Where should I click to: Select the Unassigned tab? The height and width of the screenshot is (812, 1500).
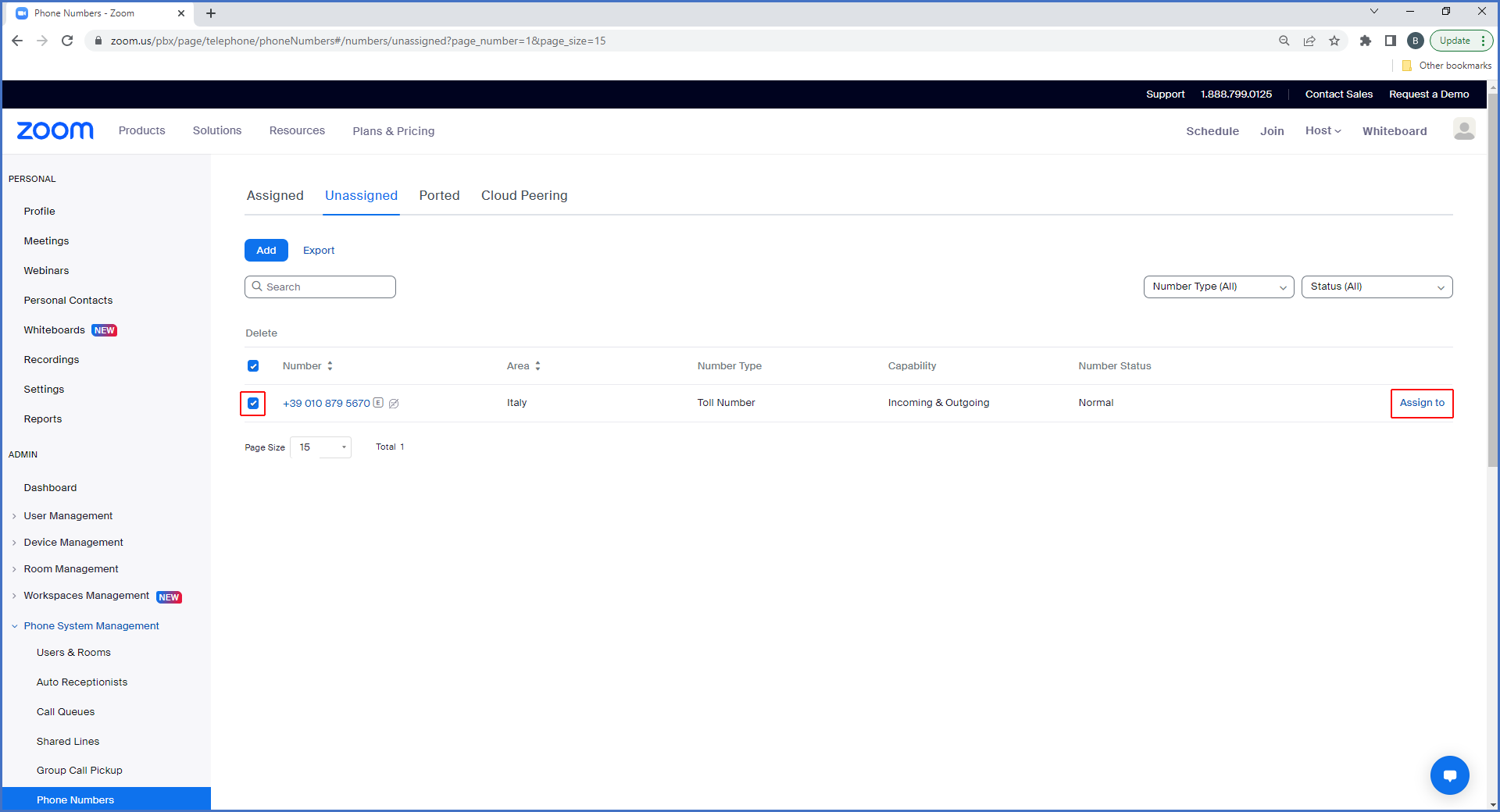361,195
